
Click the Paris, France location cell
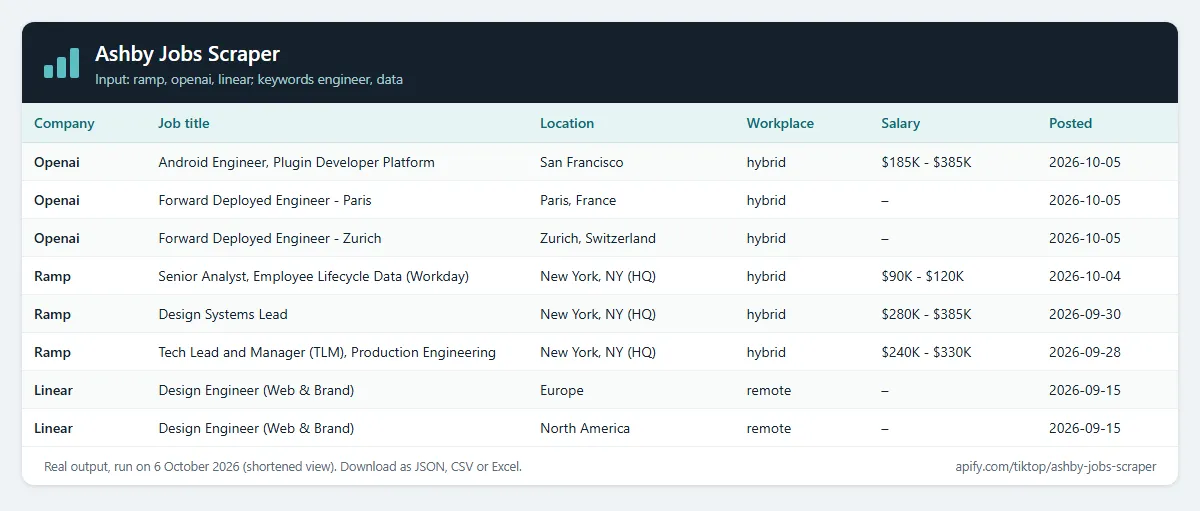pos(578,200)
